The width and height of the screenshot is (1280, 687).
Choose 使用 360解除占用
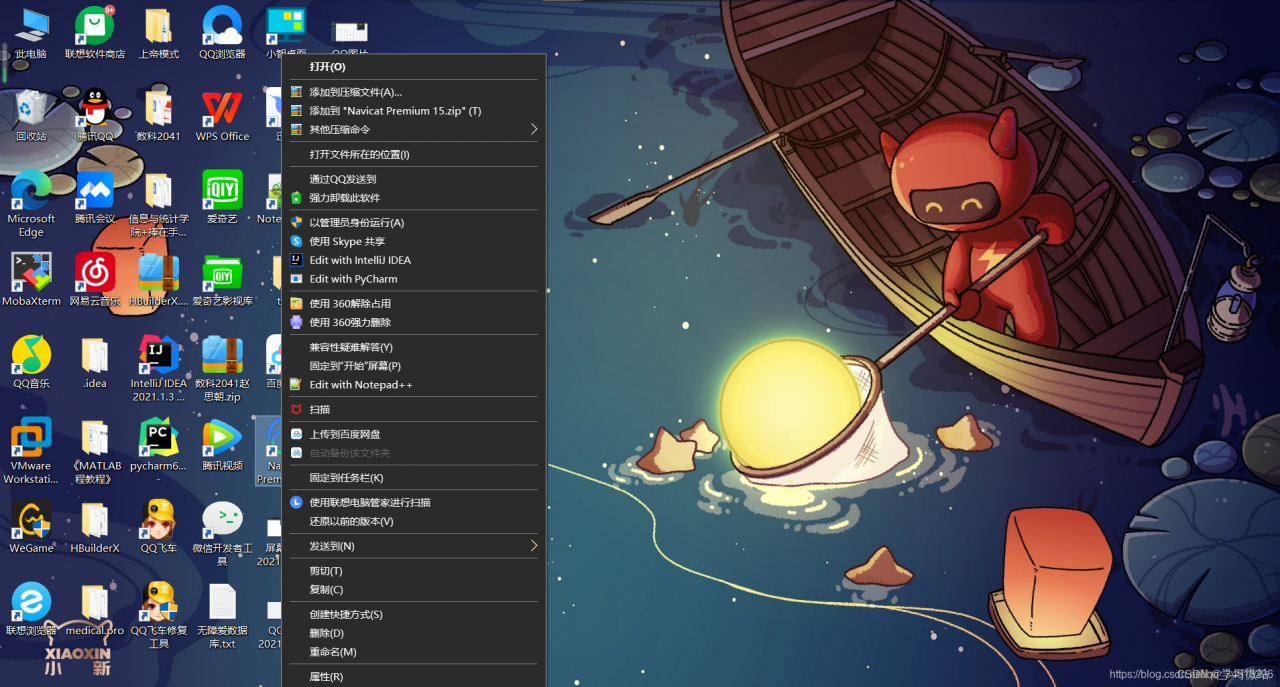pos(414,303)
